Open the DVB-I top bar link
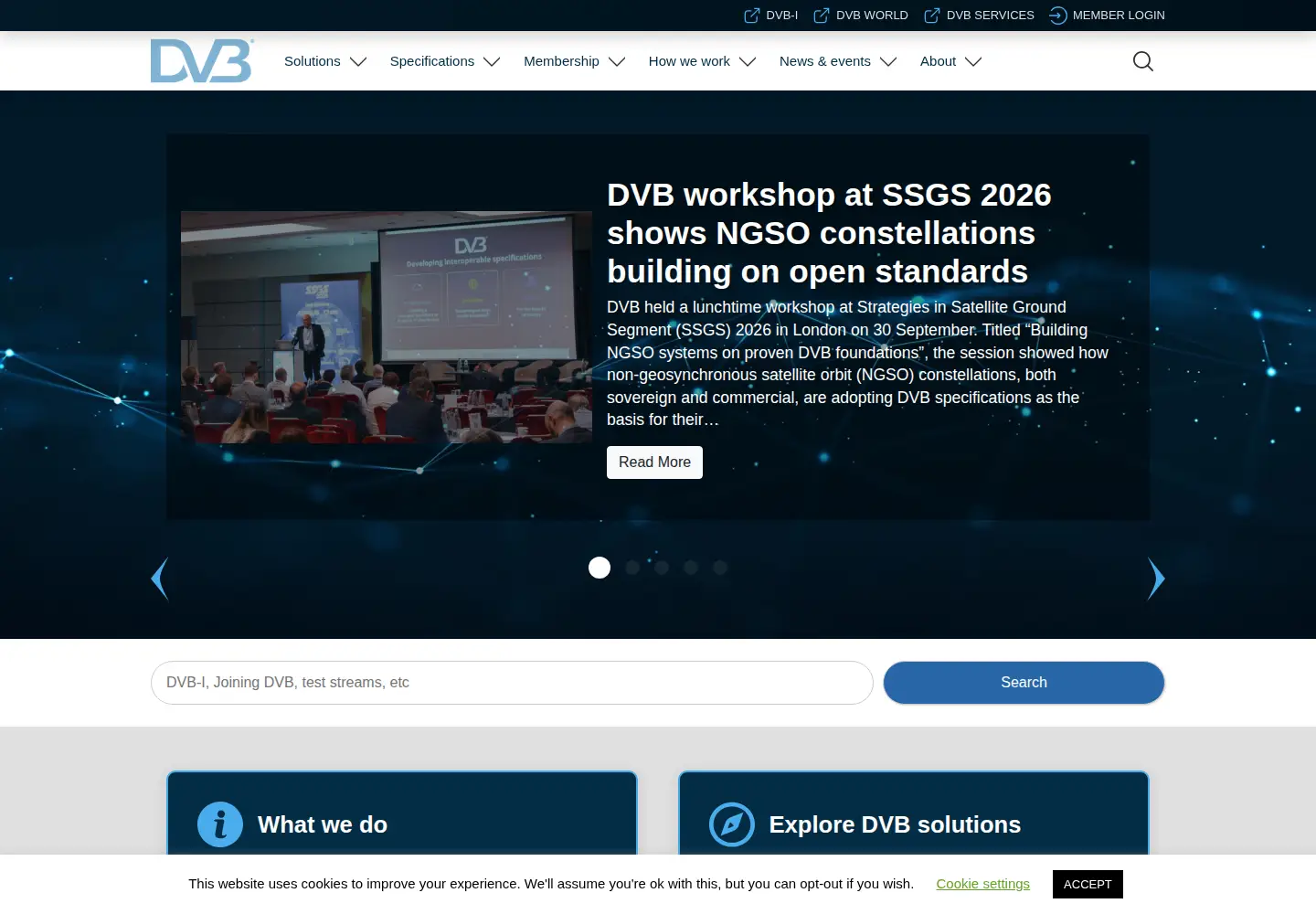Image resolution: width=1316 pixels, height=914 pixels. [782, 16]
